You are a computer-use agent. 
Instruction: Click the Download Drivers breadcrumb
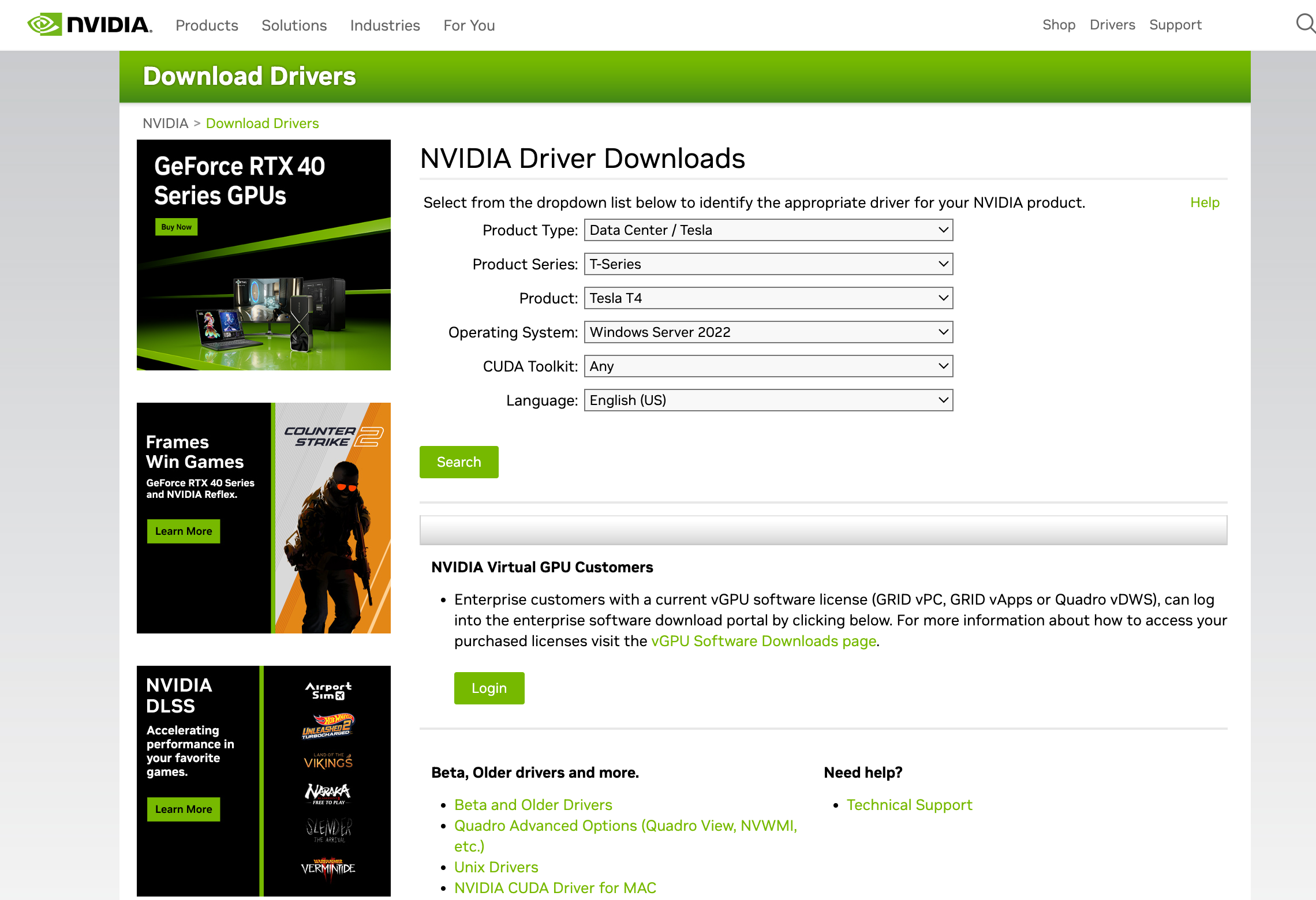[x=262, y=123]
